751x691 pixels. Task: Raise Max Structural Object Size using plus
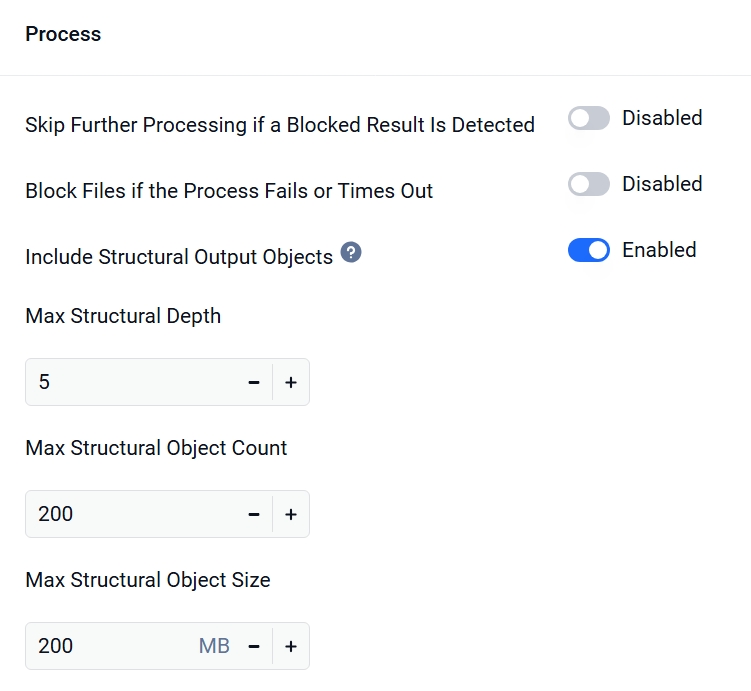pos(291,646)
